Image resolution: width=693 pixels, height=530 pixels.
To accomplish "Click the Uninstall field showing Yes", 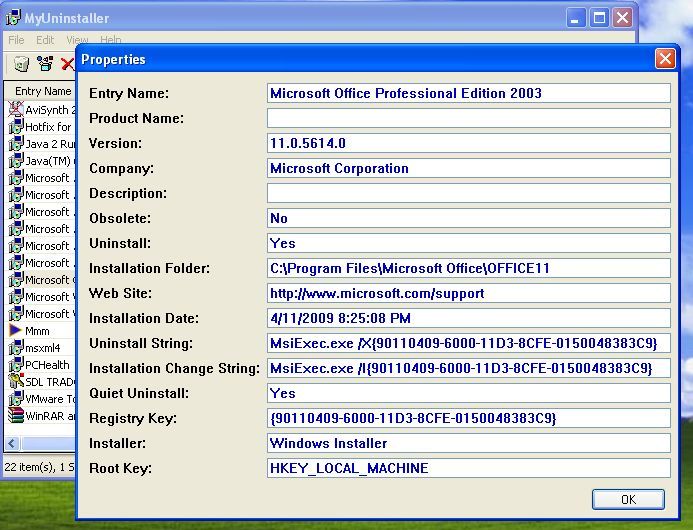I will coord(468,243).
